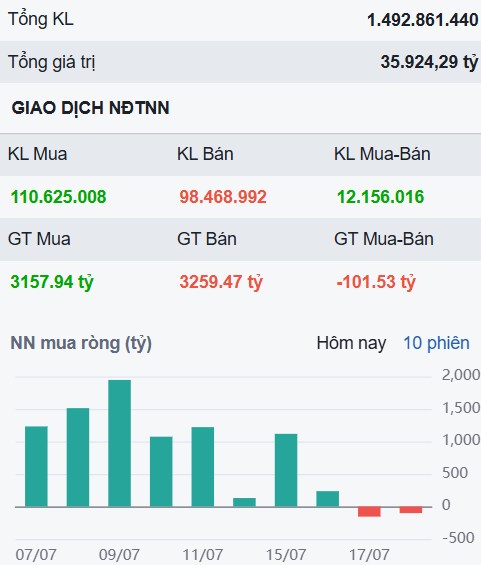The height and width of the screenshot is (565, 481).
Task: Select the KL Bán value 98.468.992
Action: click(x=223, y=197)
